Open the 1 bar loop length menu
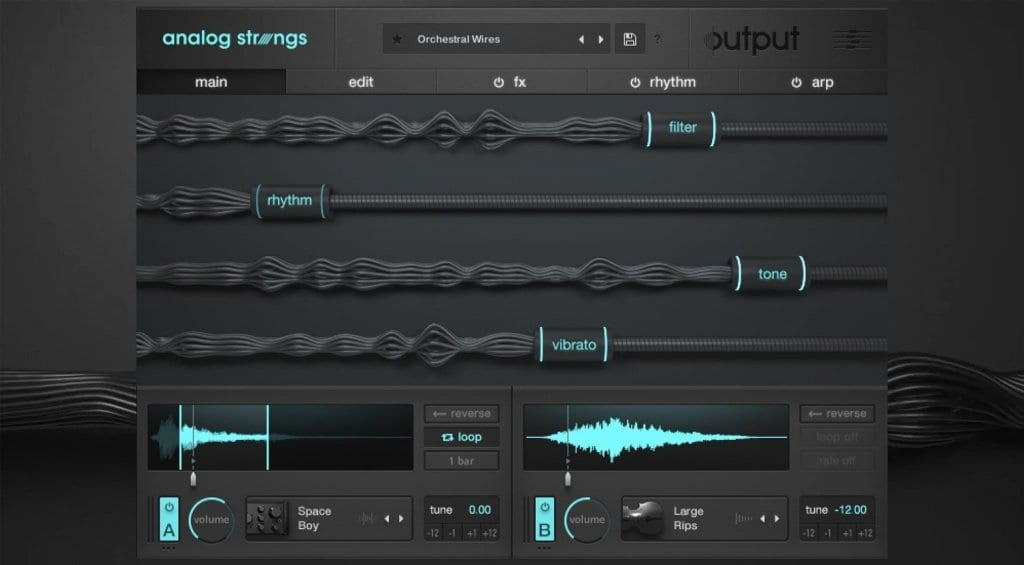This screenshot has height=565, width=1024. [x=461, y=461]
